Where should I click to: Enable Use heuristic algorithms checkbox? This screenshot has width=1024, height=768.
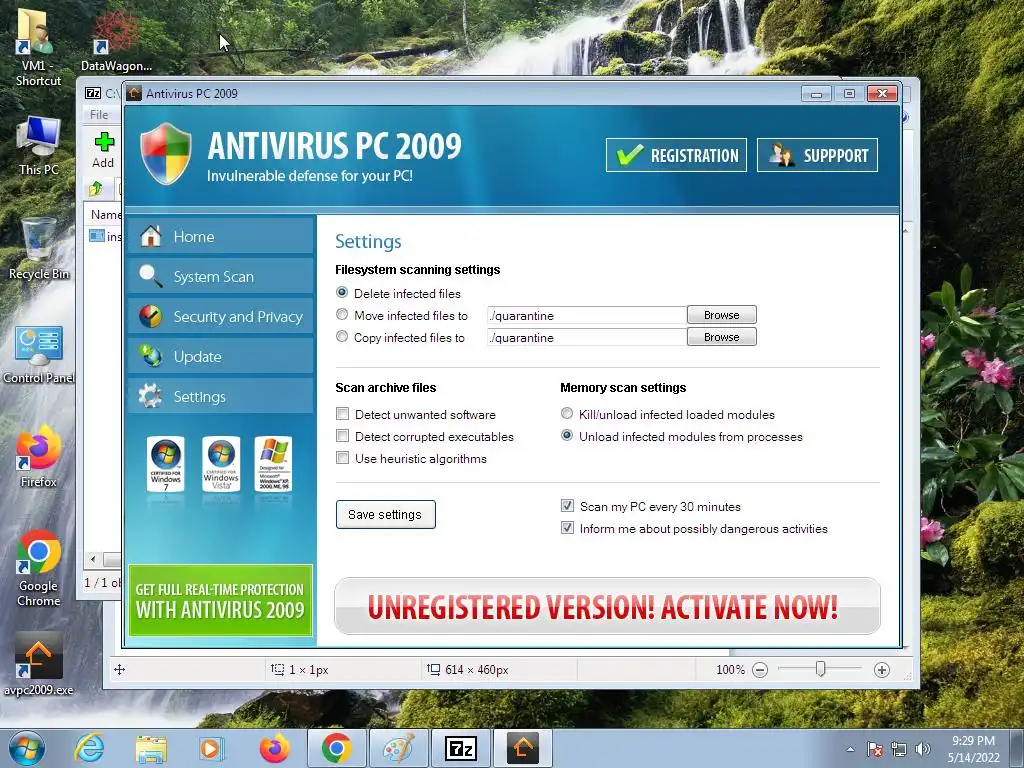pos(342,458)
